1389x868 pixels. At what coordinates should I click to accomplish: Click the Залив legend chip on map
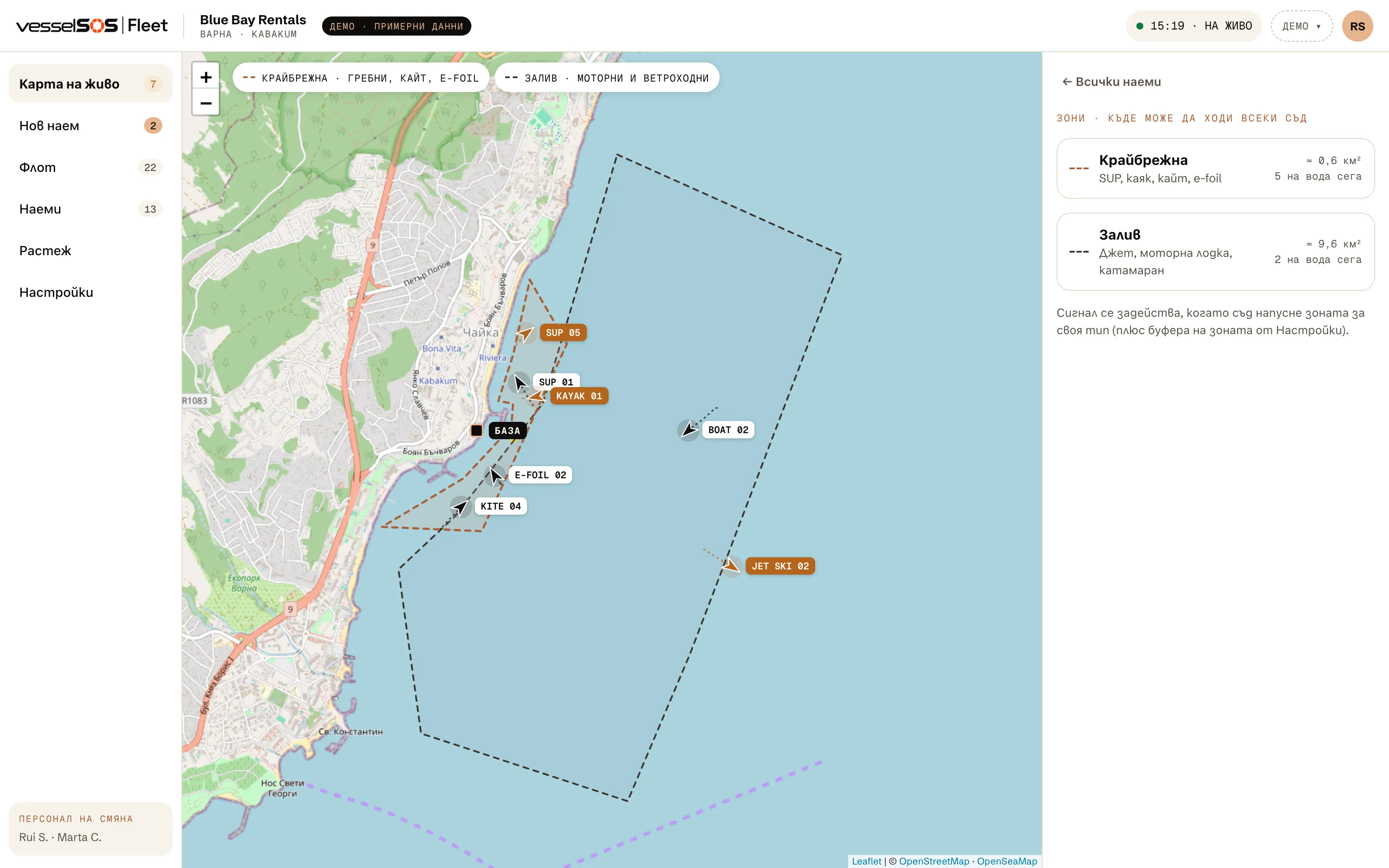coord(607,78)
